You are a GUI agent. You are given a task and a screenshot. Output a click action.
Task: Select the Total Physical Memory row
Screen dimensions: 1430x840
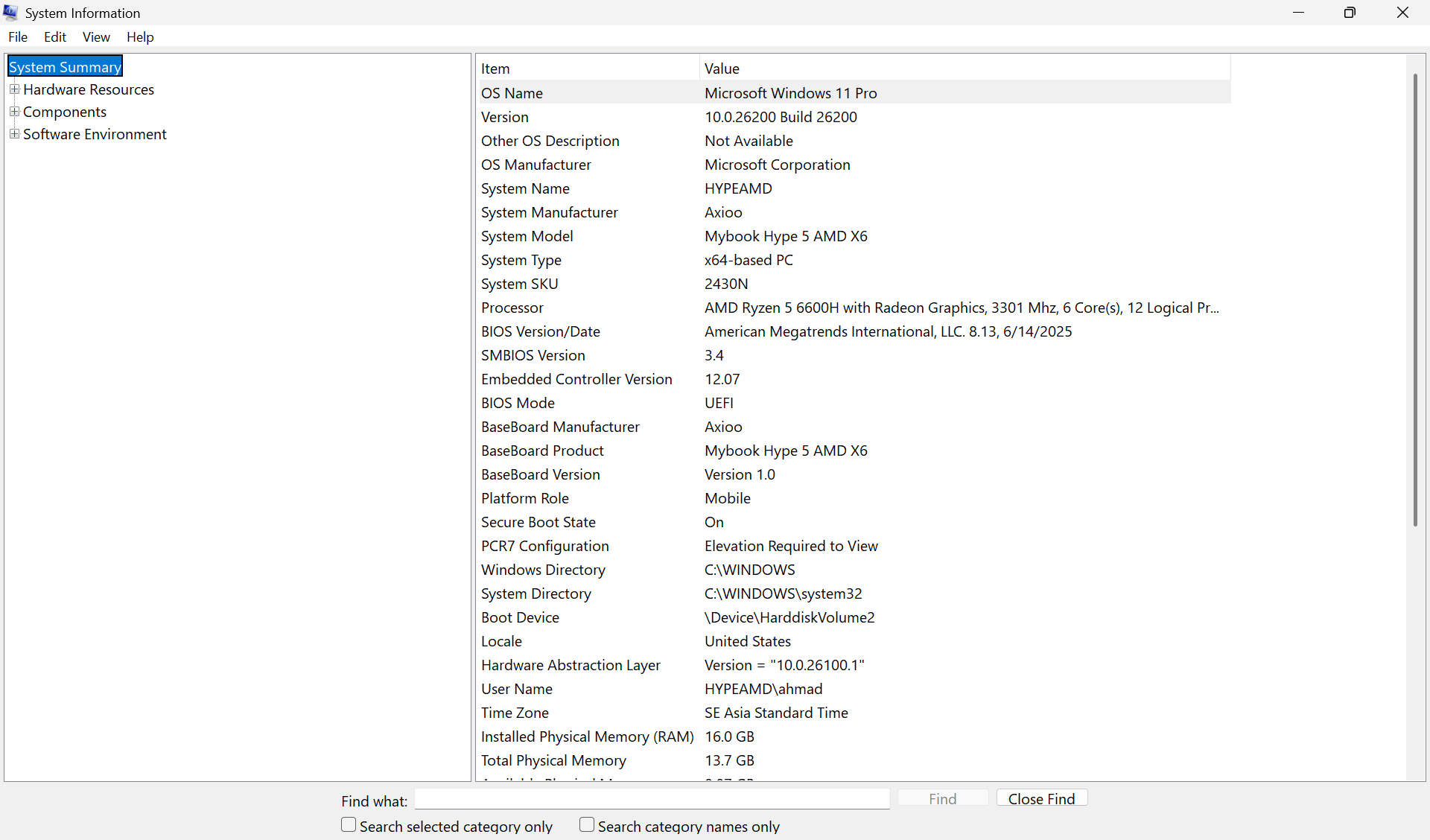[x=854, y=760]
